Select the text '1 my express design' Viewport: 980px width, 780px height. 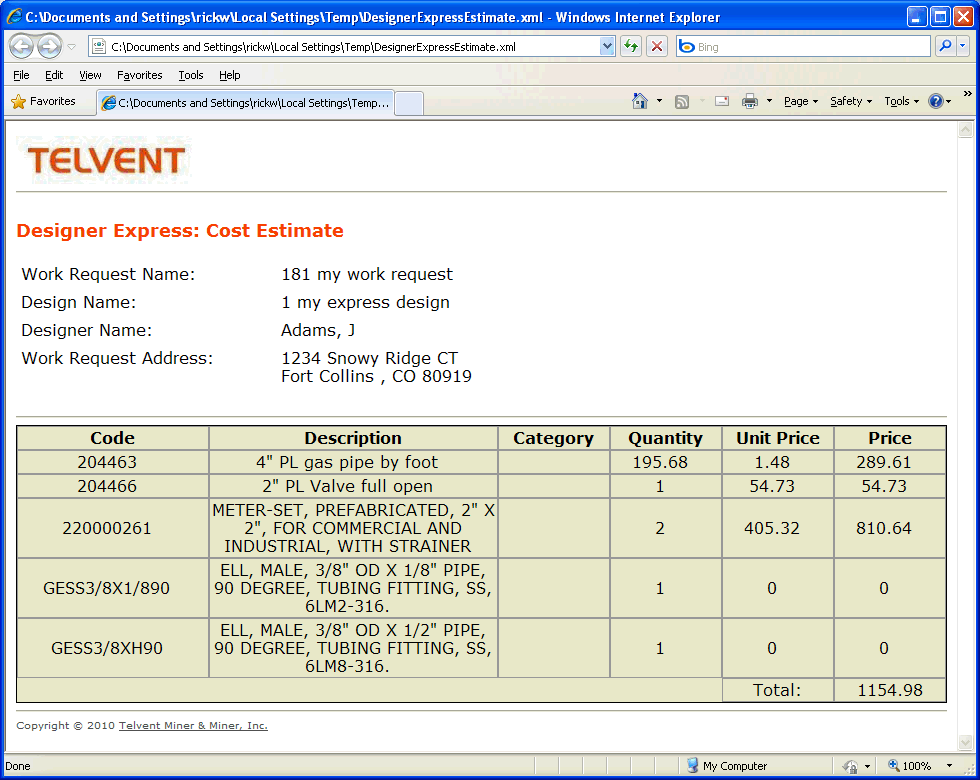pos(365,302)
